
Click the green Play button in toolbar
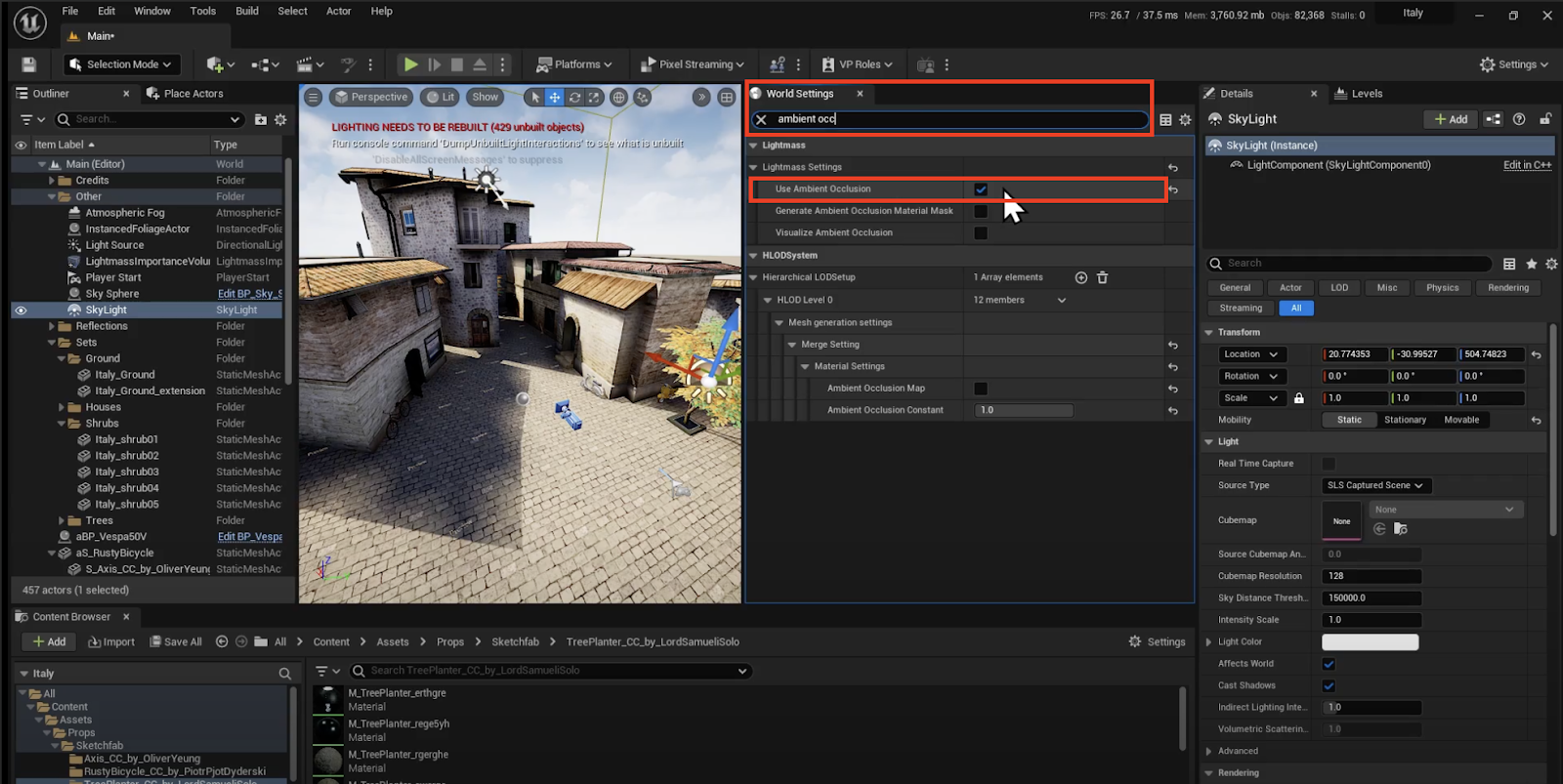click(410, 64)
